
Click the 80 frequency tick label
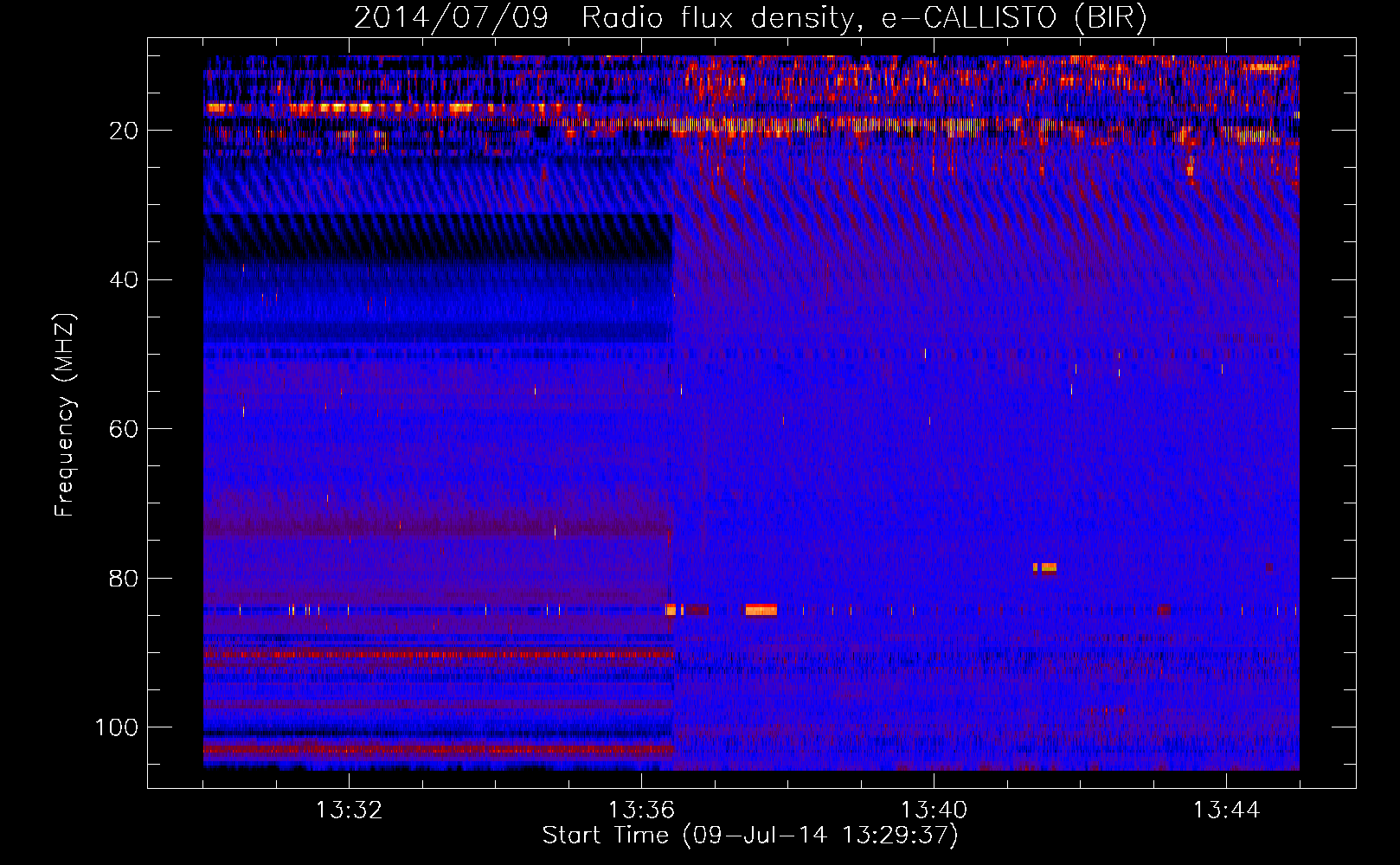coord(125,579)
